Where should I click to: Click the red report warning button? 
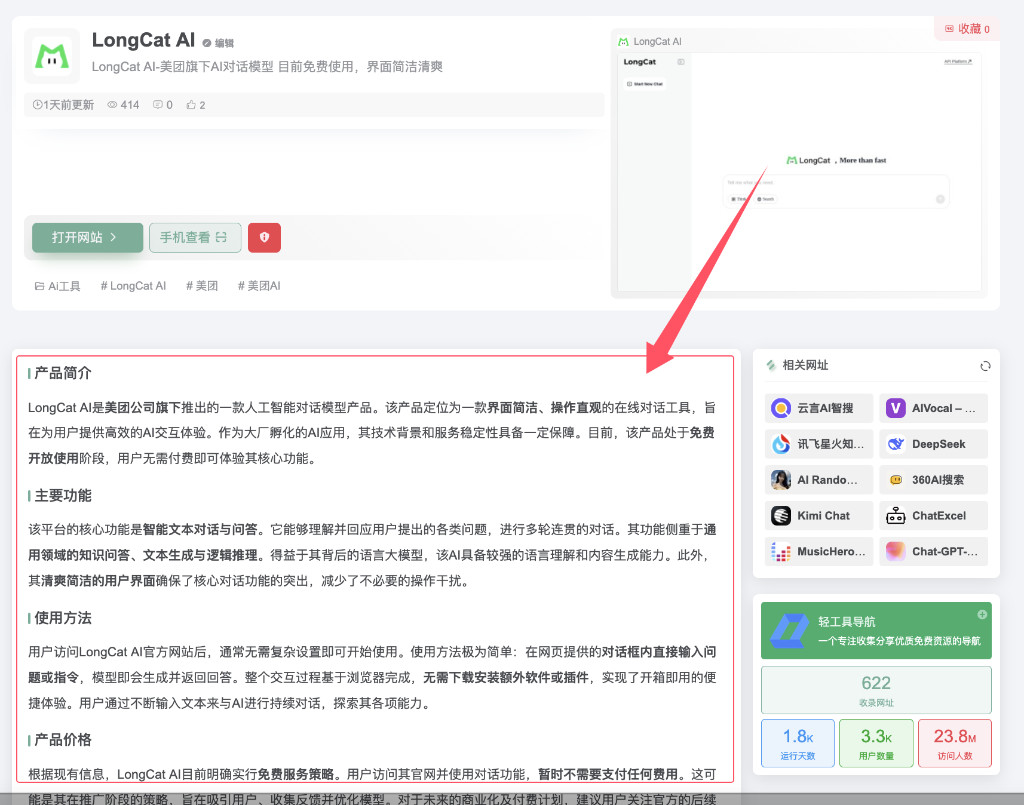tap(263, 237)
